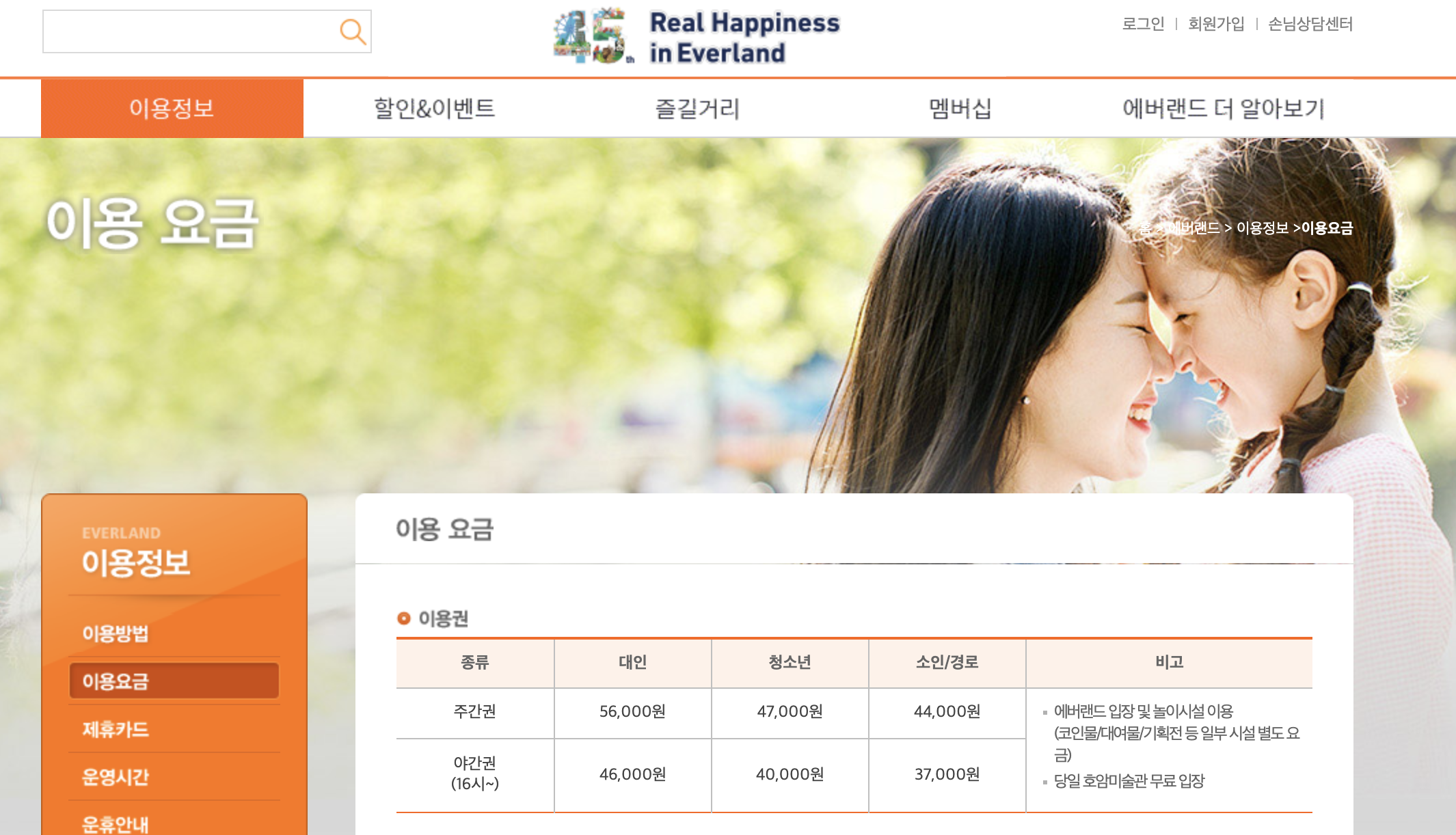This screenshot has width=1456, height=835.
Task: Open the 멤버십 menu item
Action: click(960, 108)
